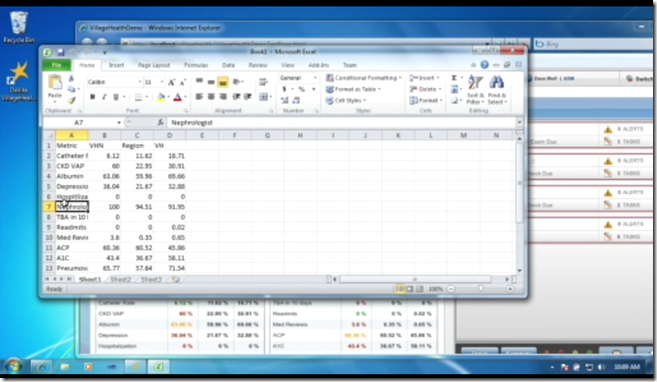Toggle Italic formatting
Image resolution: width=657 pixels, height=382 pixels.
point(104,97)
